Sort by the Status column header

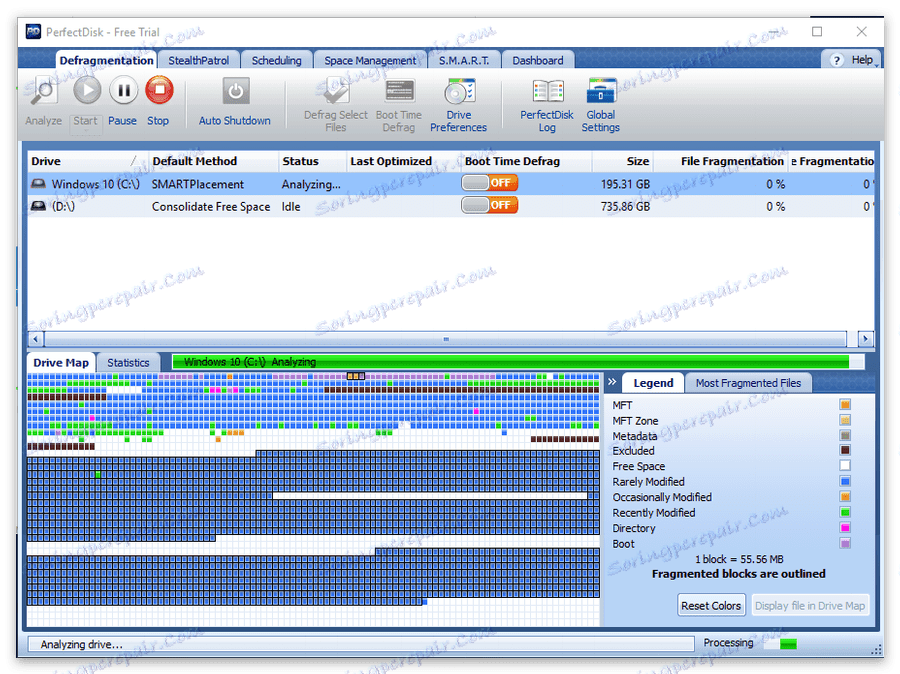[x=312, y=161]
